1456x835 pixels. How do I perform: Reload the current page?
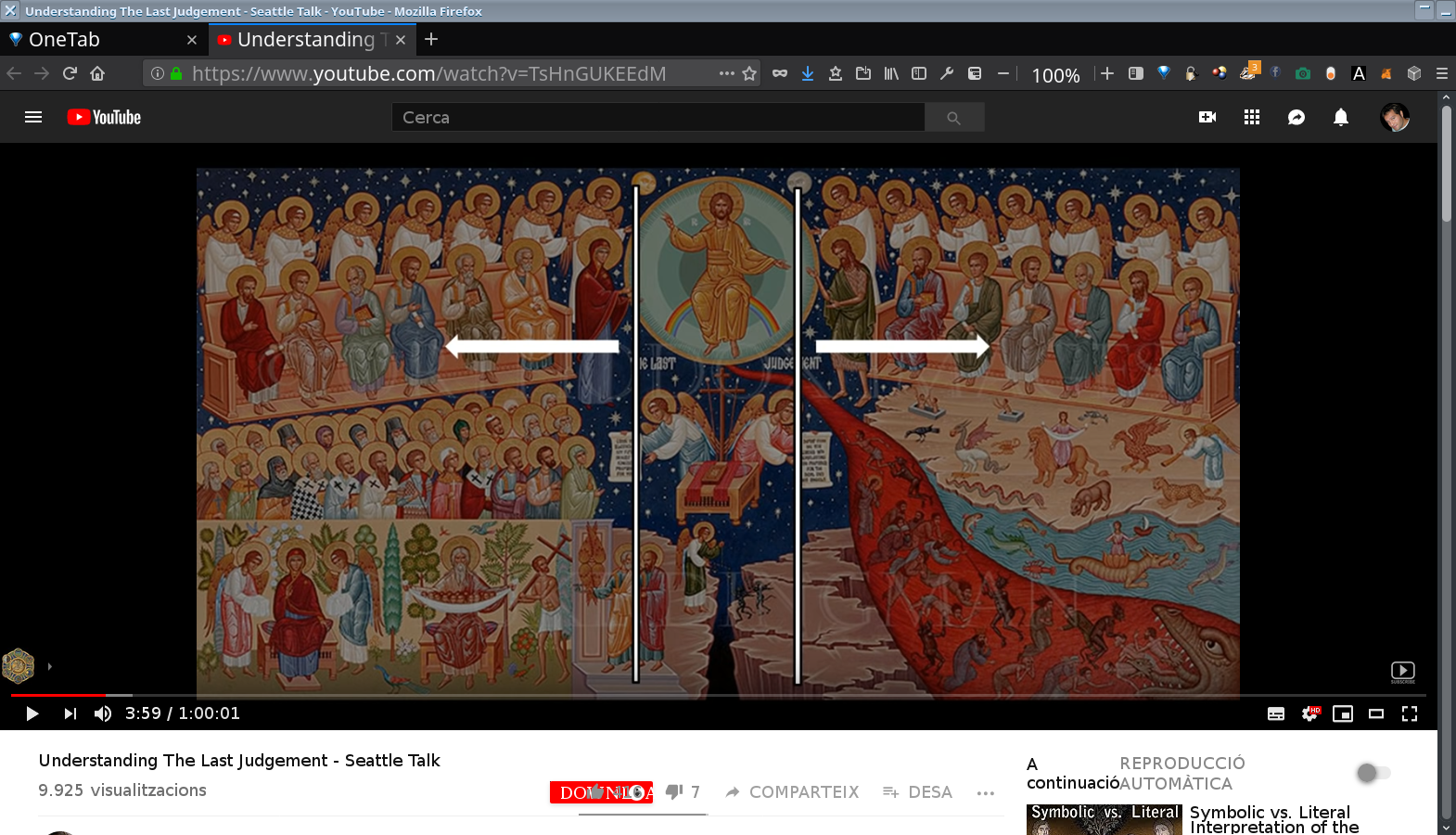(70, 73)
